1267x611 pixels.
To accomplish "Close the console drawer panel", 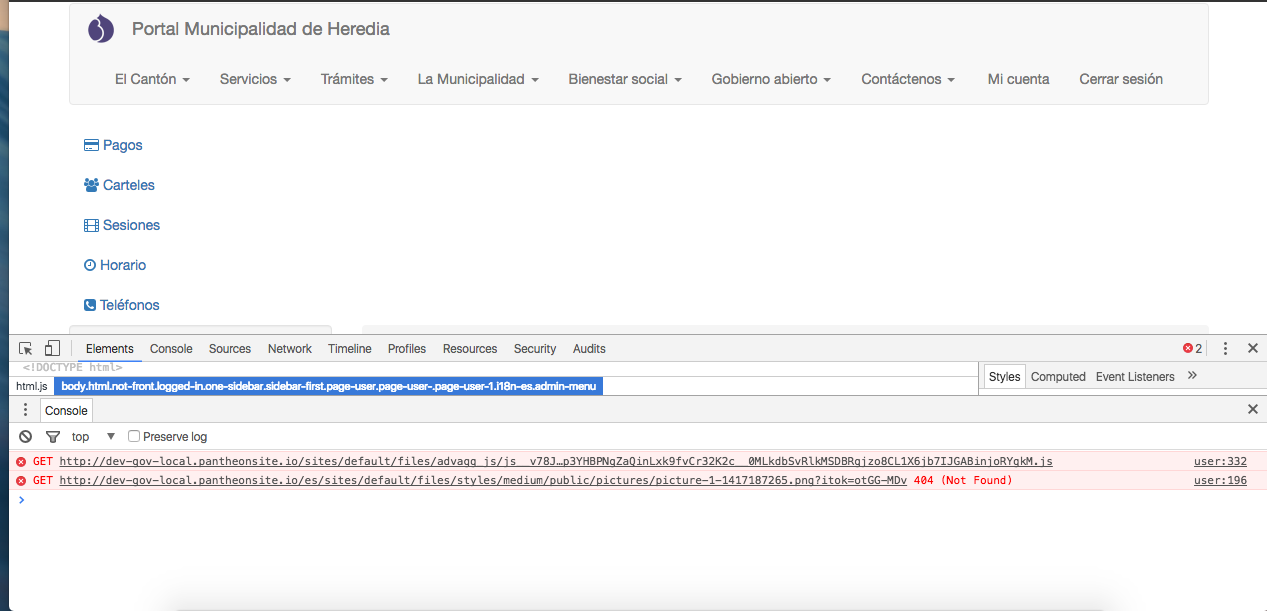I will pyautogui.click(x=1252, y=409).
